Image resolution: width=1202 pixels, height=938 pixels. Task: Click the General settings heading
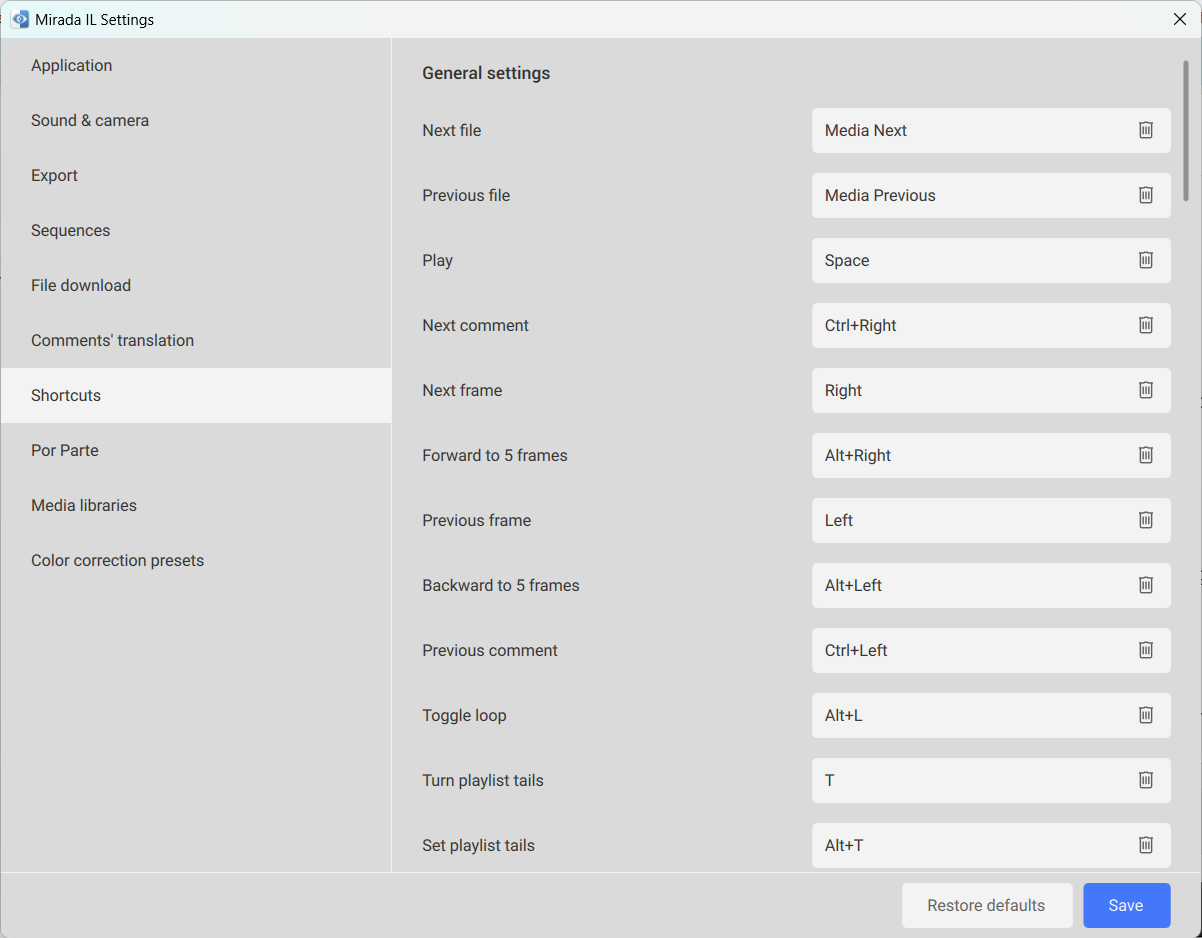point(486,73)
